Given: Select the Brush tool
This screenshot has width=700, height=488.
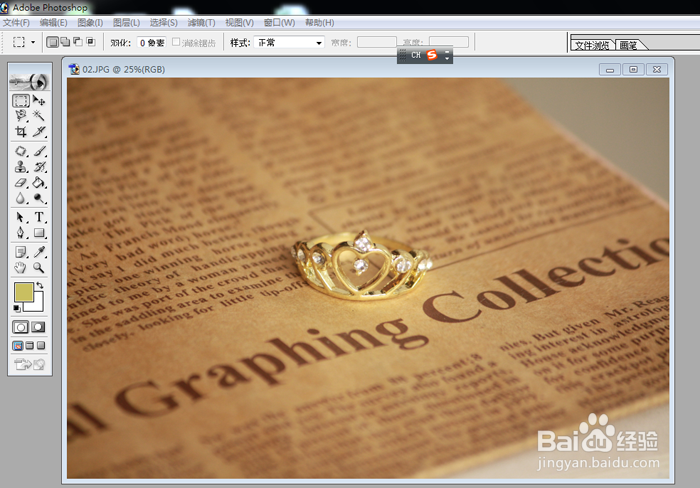Looking at the screenshot, I should coord(39,151).
